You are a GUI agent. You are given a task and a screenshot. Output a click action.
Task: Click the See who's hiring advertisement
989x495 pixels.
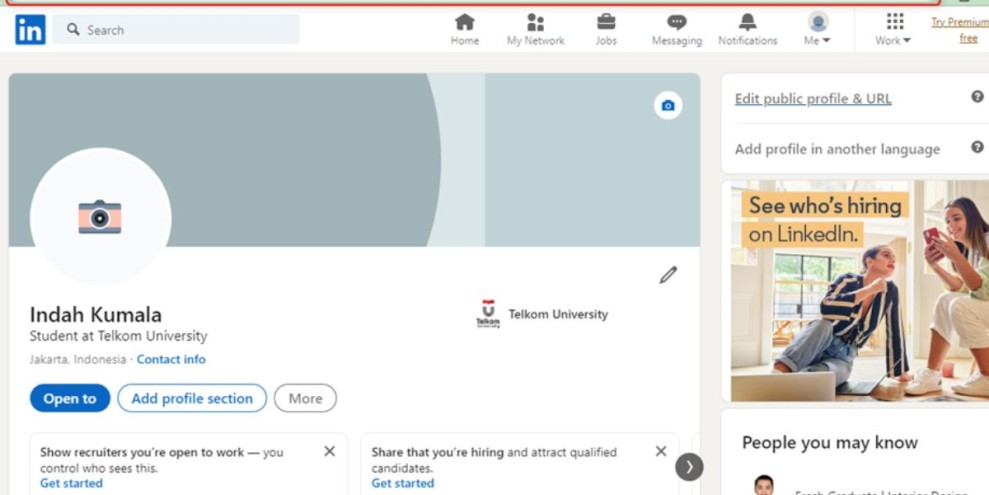[860, 291]
